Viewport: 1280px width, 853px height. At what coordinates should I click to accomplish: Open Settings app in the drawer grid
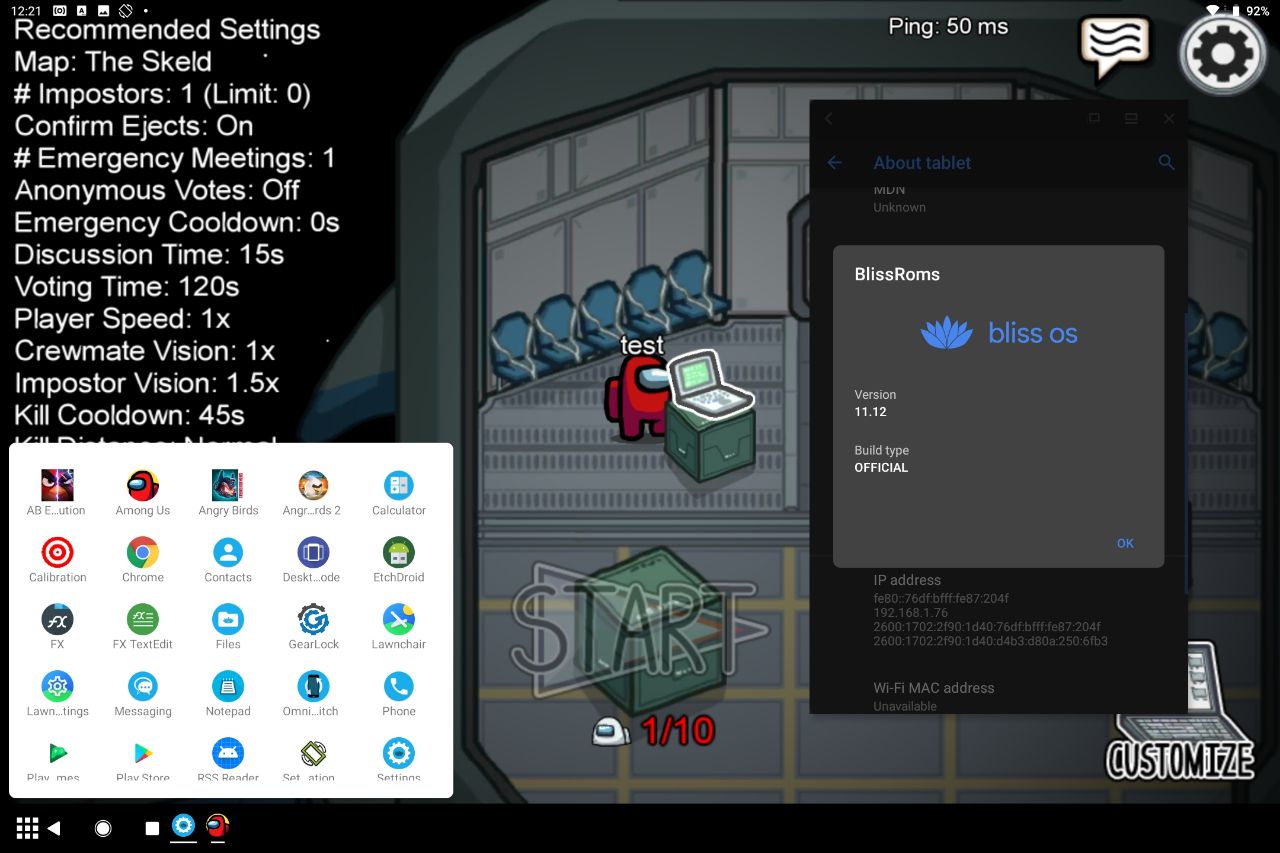pyautogui.click(x=399, y=760)
